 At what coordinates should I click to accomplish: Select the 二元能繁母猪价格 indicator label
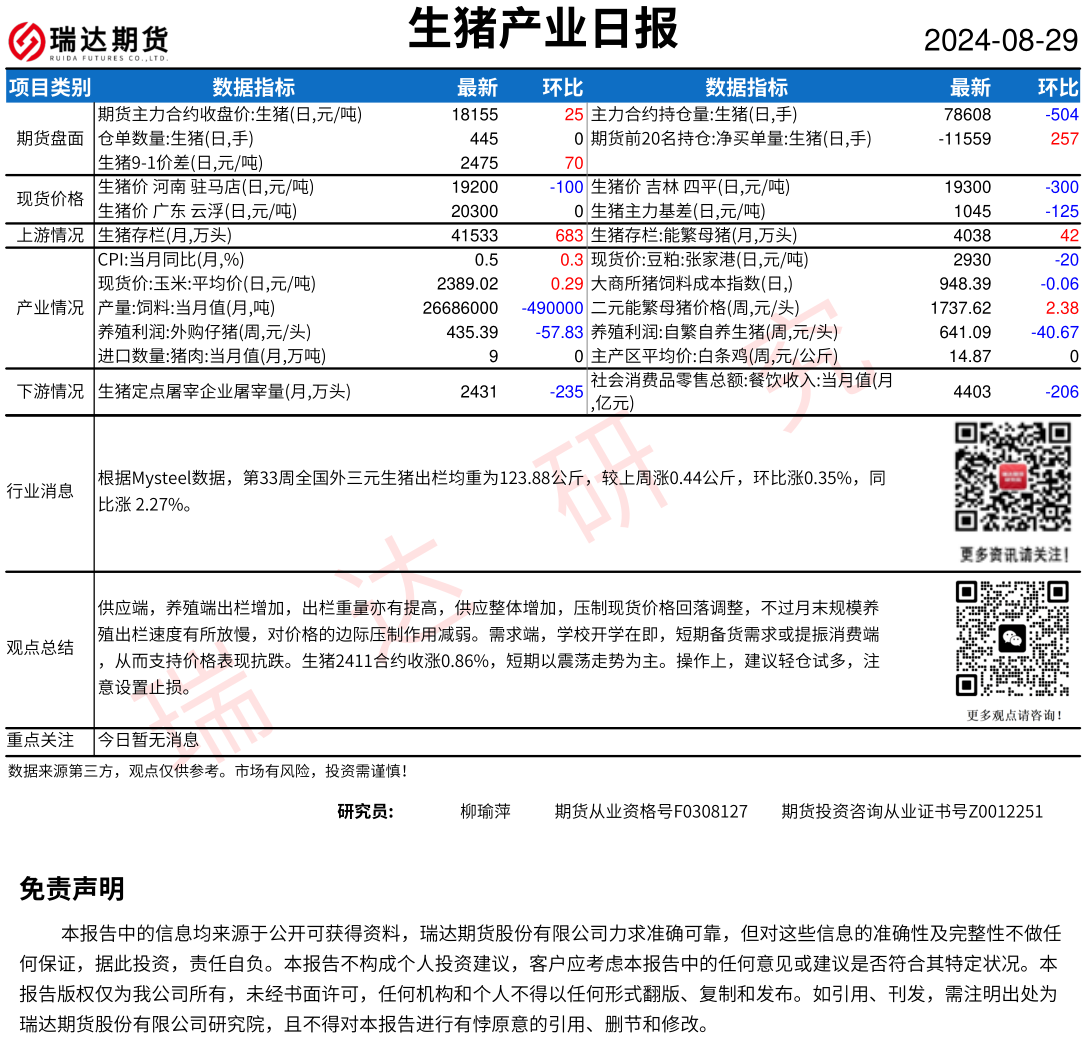pos(695,308)
